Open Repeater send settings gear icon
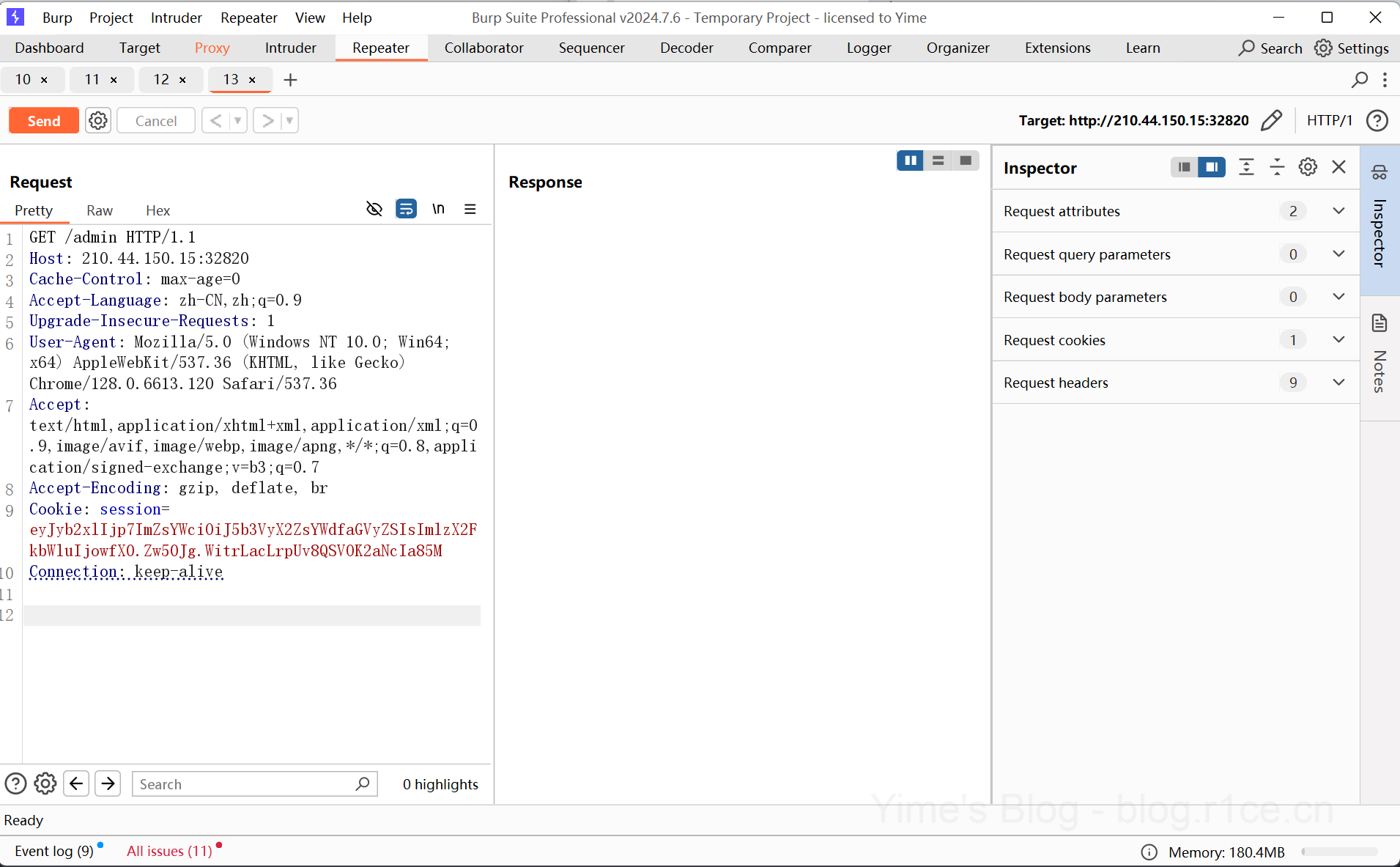The height and width of the screenshot is (867, 1400). (x=97, y=120)
